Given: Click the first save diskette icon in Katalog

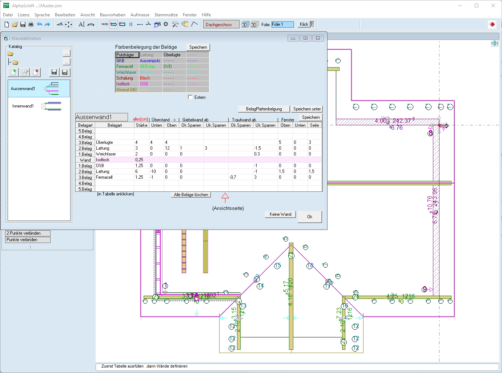Looking at the screenshot, I should (54, 72).
